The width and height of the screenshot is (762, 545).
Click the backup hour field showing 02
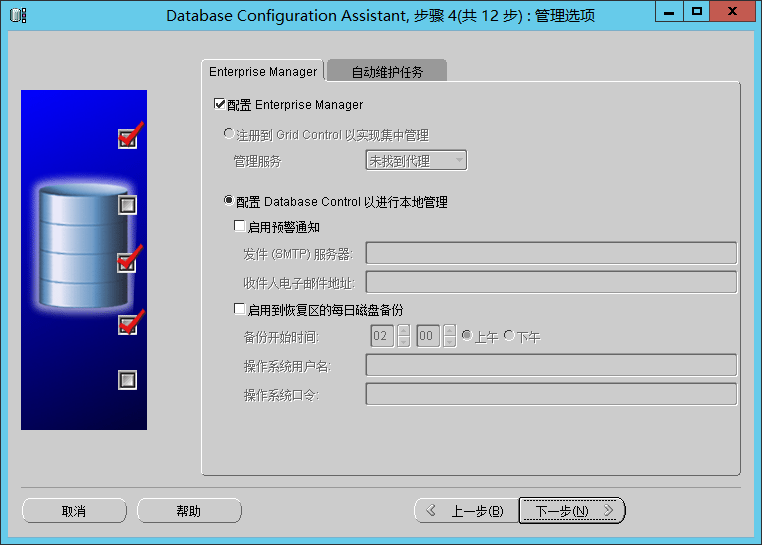[382, 336]
